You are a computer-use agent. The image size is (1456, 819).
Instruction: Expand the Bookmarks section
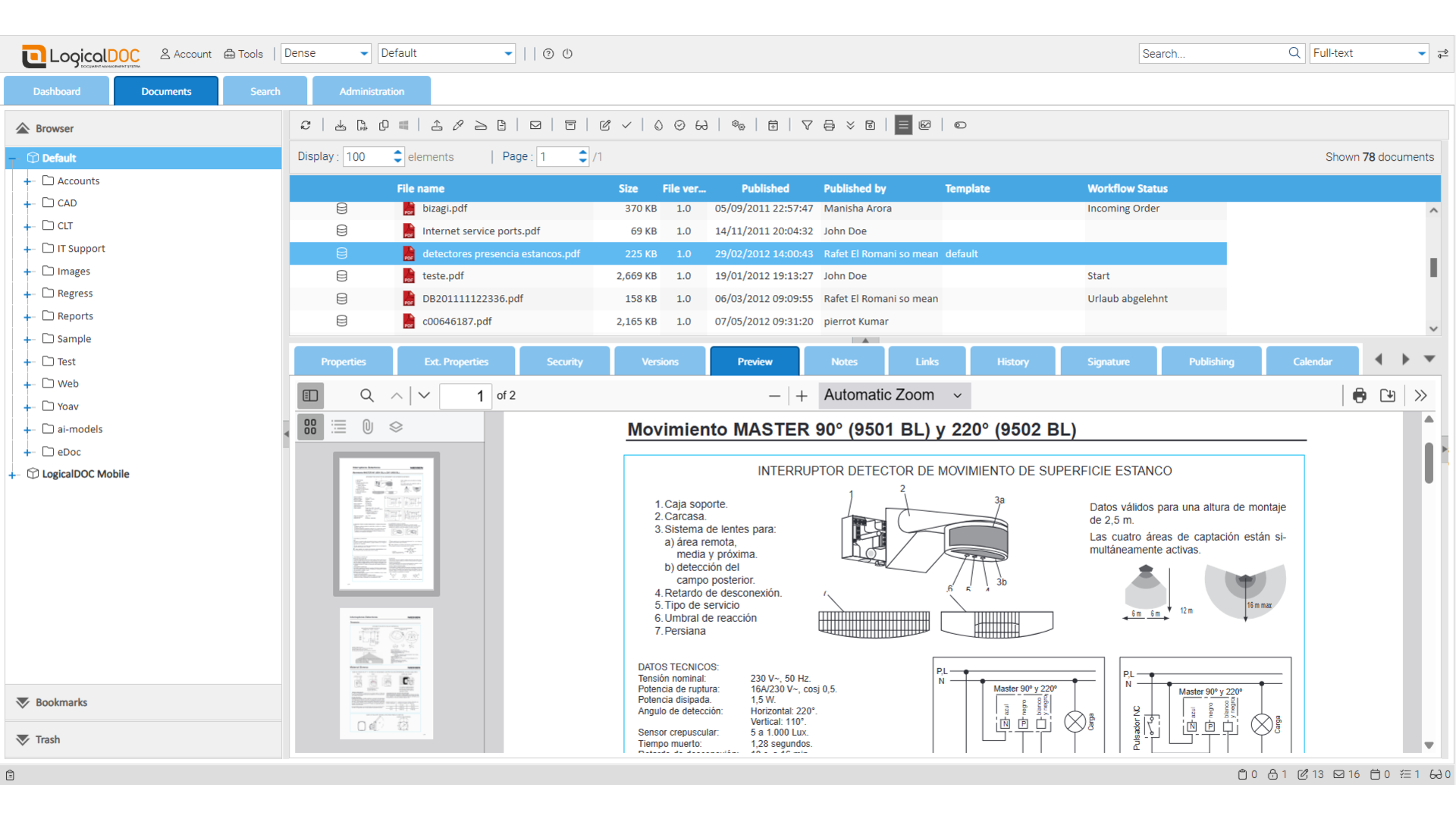coord(61,702)
